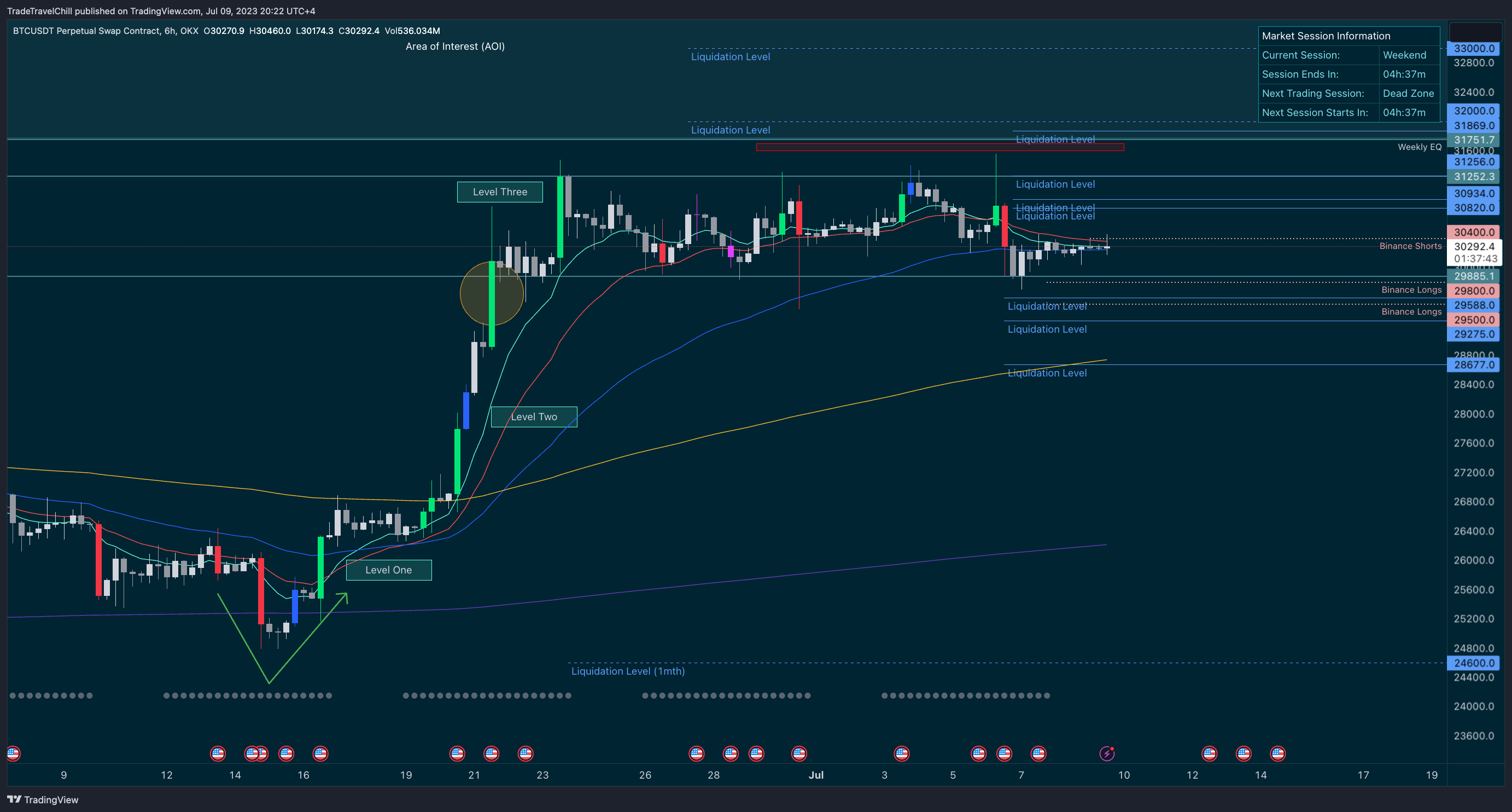Screen dimensions: 1512x812
Task: Click the Liquidation Level (1mth) label
Action: click(628, 671)
